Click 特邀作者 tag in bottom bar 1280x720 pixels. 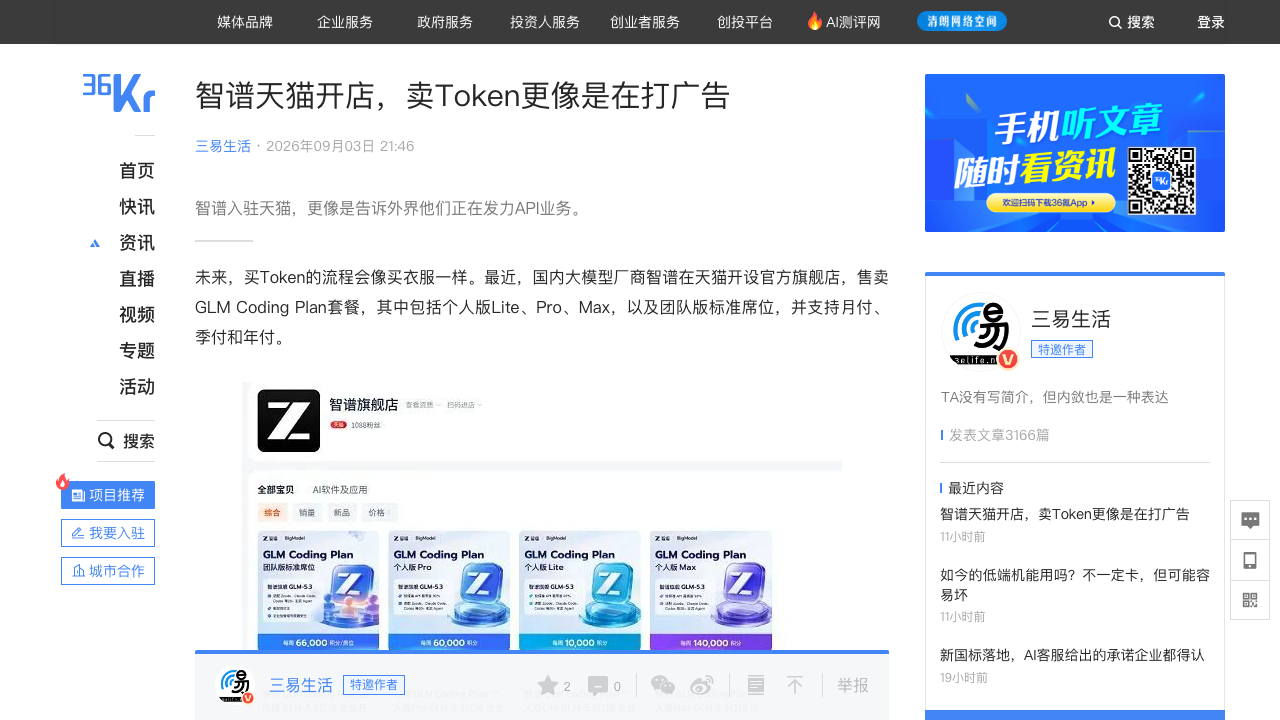[x=374, y=685]
